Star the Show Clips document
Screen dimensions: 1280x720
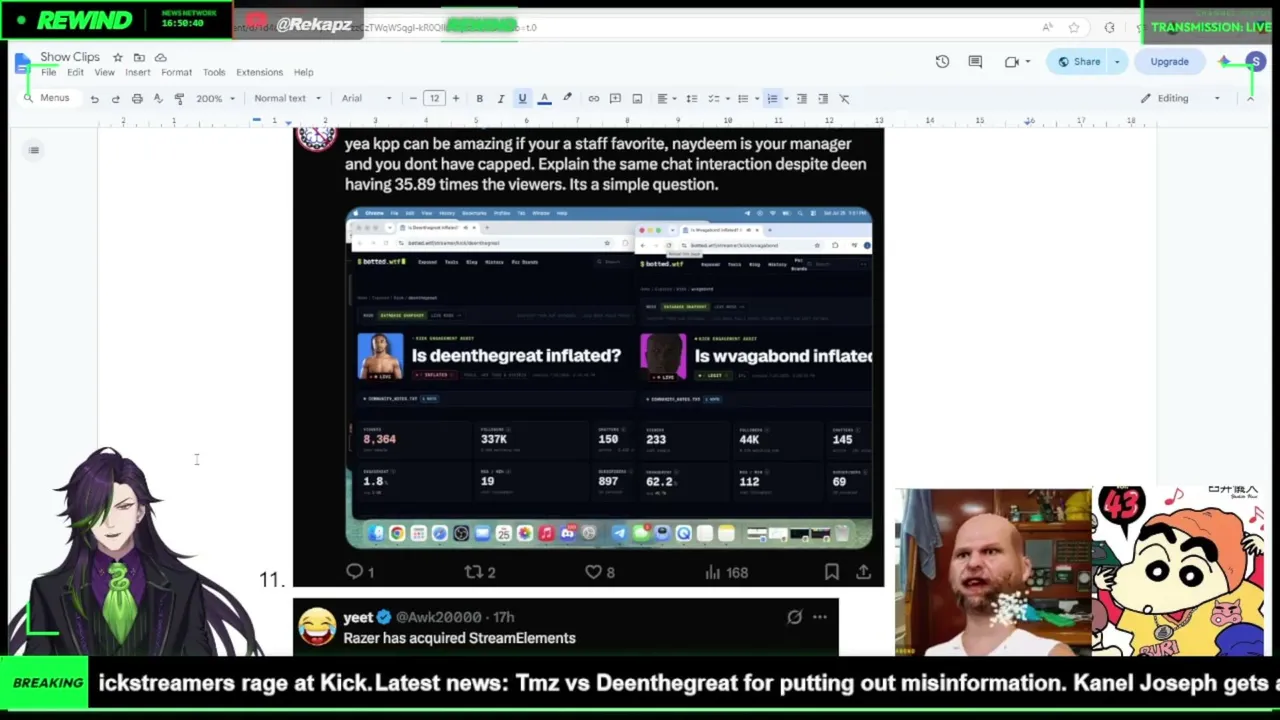pos(118,57)
